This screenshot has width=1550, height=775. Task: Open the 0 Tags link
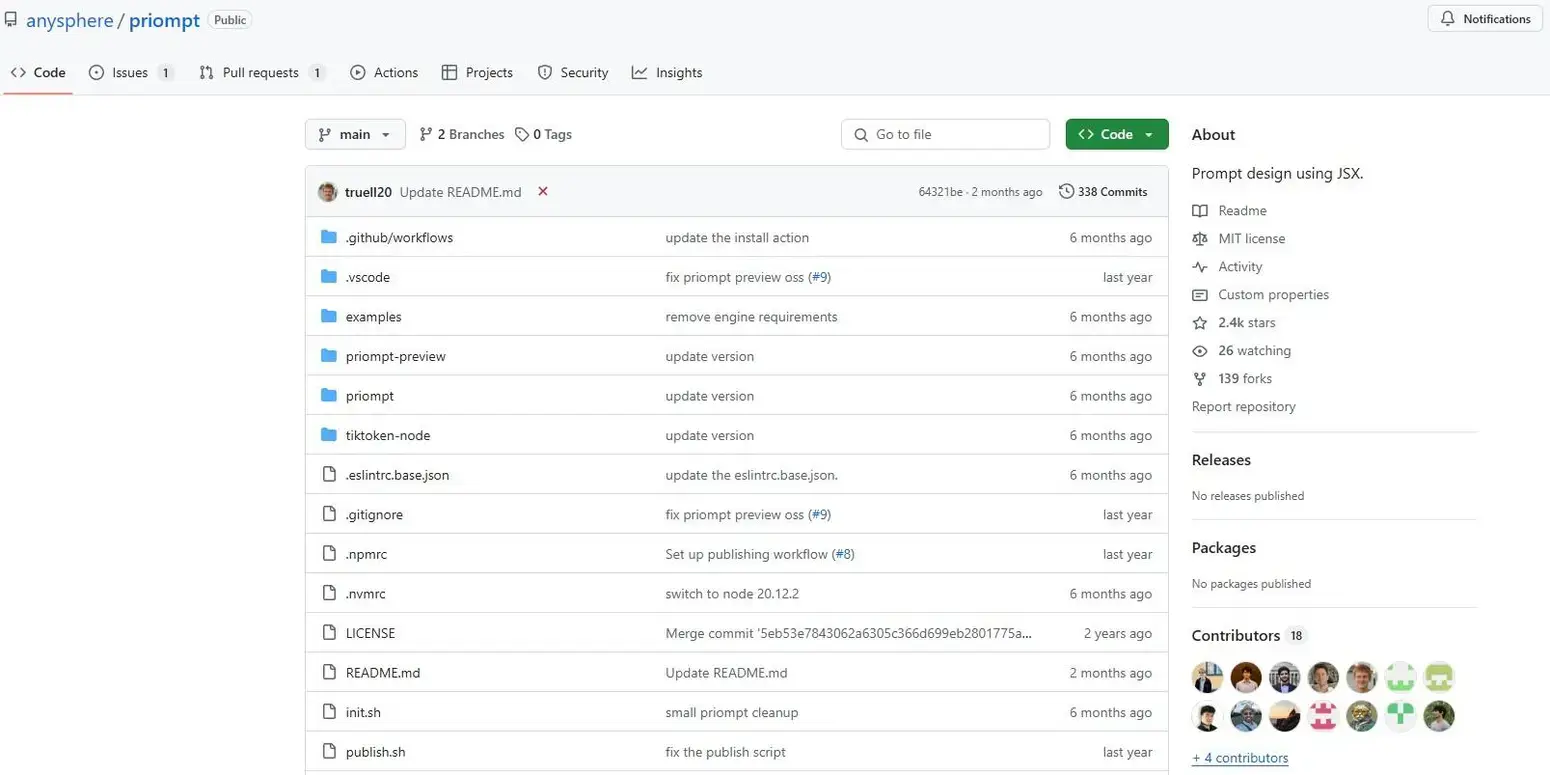(x=544, y=134)
